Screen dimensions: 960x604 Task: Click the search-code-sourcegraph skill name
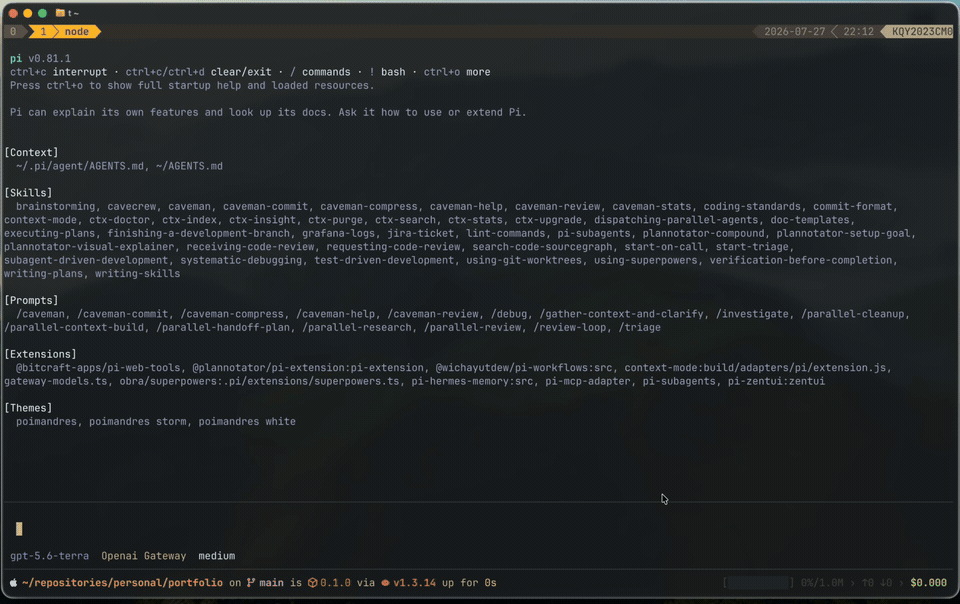[542, 247]
